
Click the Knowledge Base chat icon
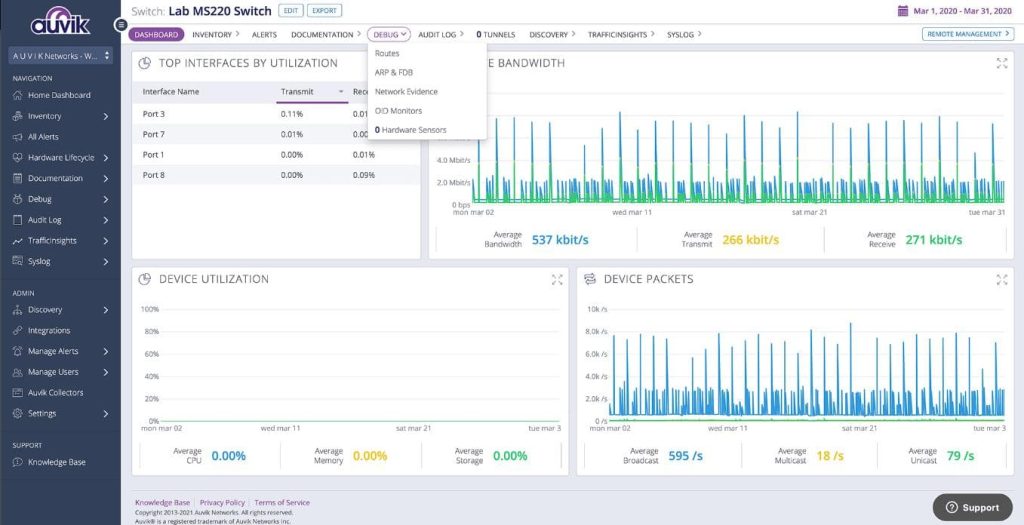pyautogui.click(x=18, y=462)
